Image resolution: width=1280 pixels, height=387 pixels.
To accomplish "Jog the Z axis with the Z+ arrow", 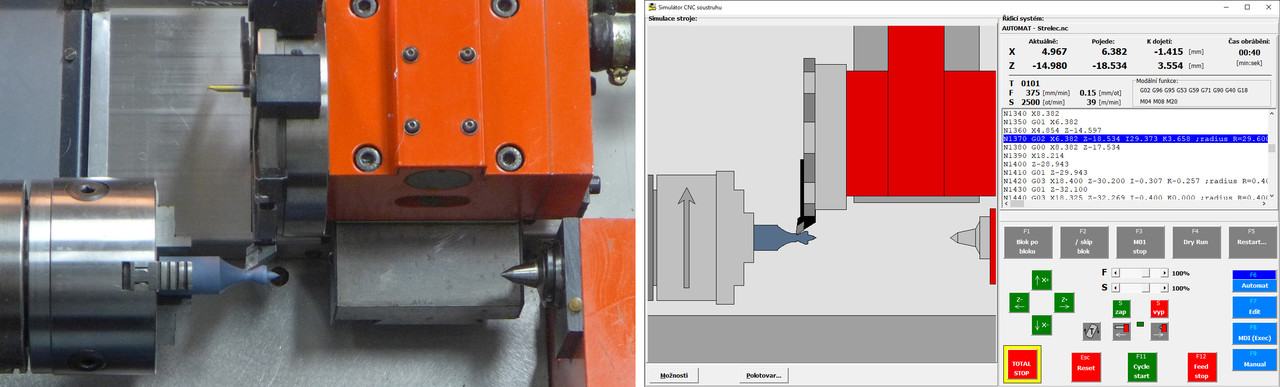I will (x=1064, y=302).
